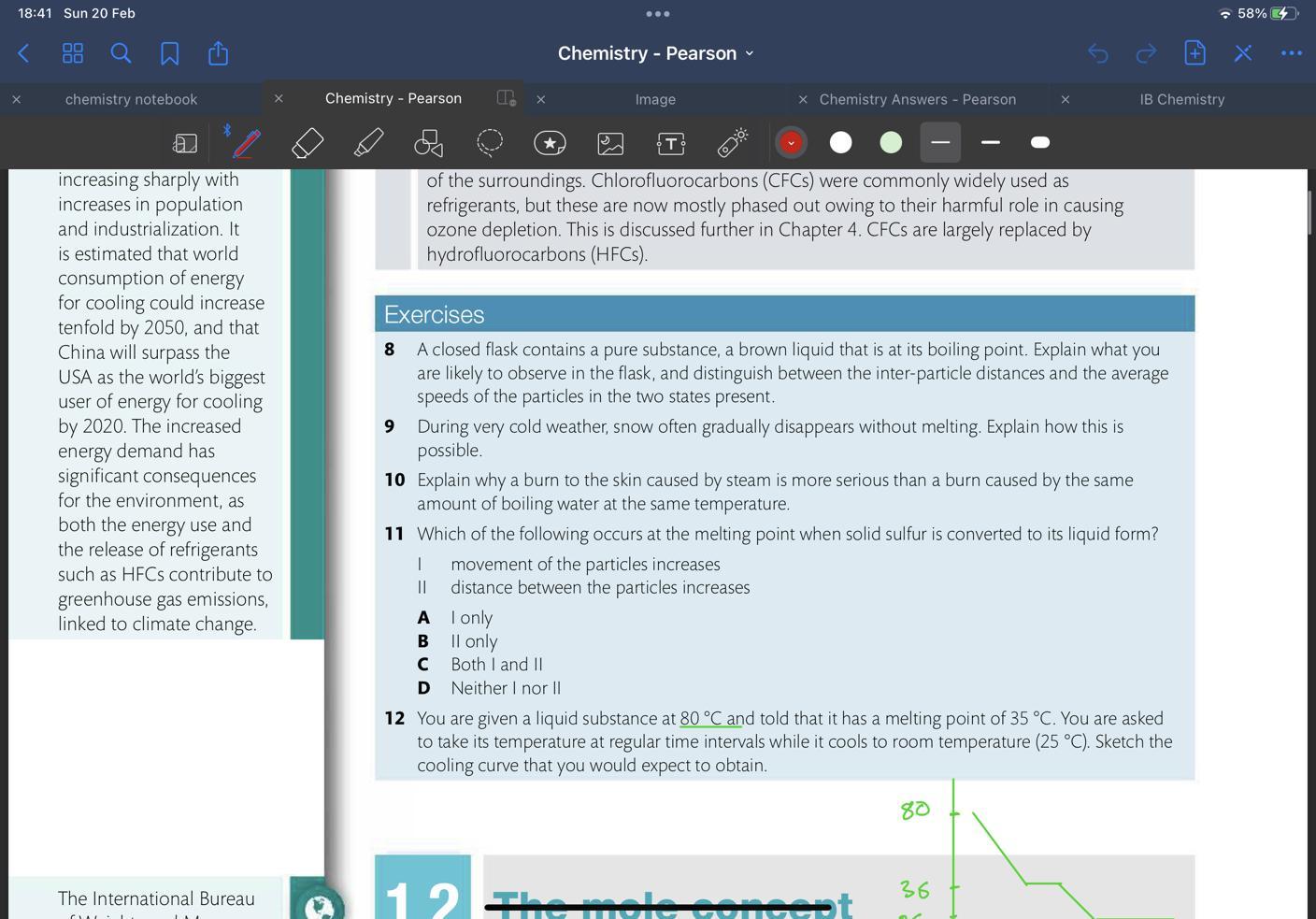Exit editing mode with the pen-cross icon

point(1243,53)
